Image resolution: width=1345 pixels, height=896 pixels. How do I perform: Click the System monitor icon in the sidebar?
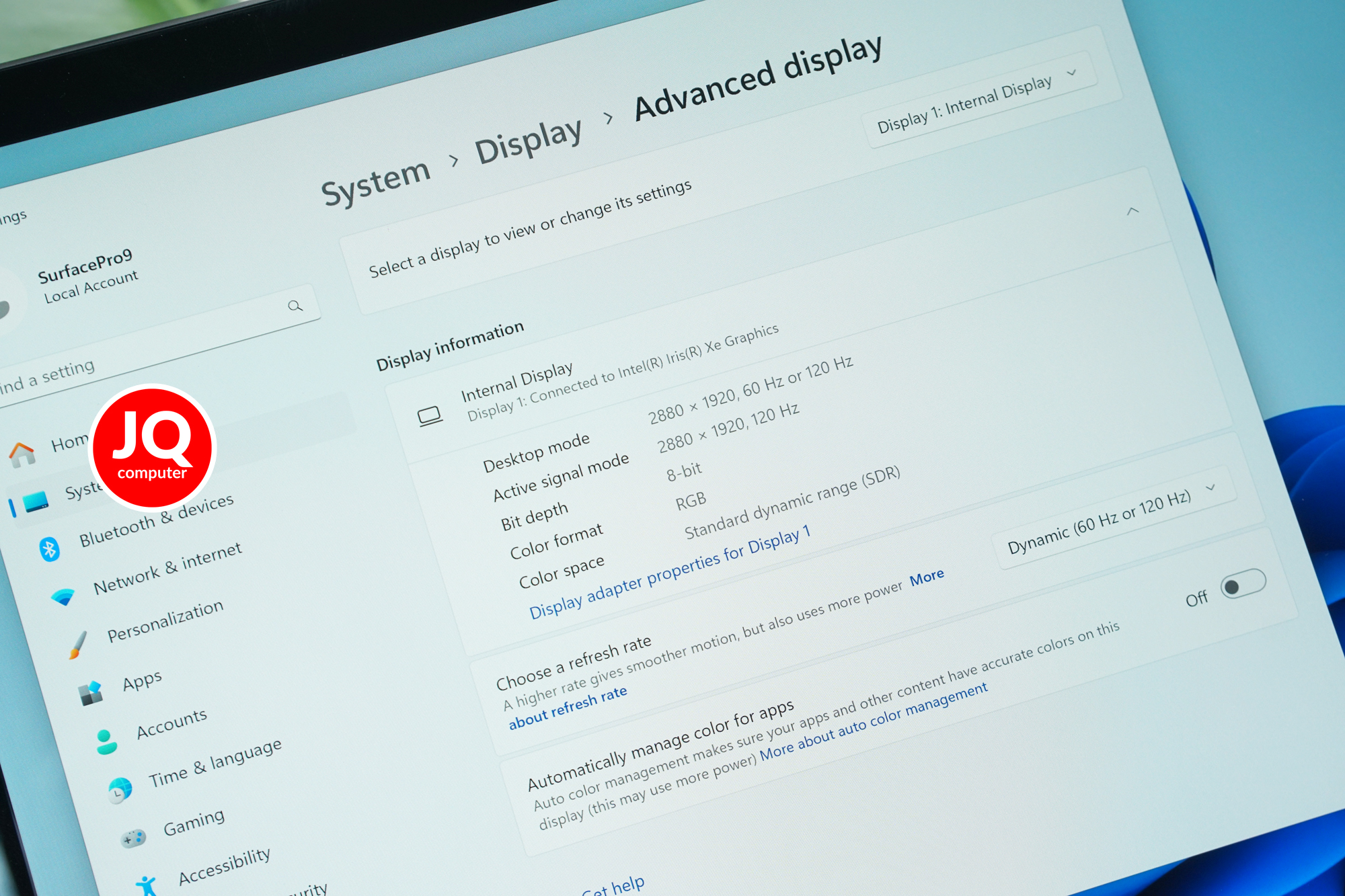(x=35, y=501)
